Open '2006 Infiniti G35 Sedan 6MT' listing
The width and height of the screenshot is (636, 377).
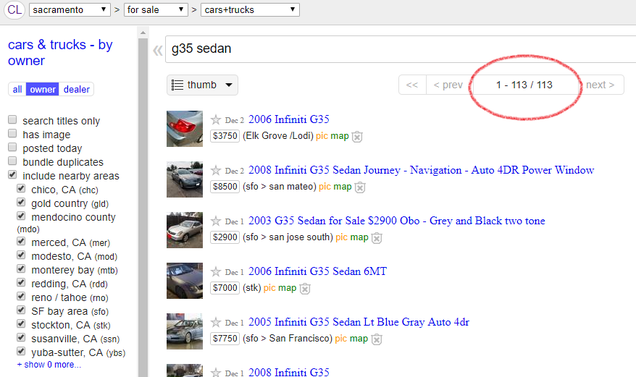(x=318, y=271)
